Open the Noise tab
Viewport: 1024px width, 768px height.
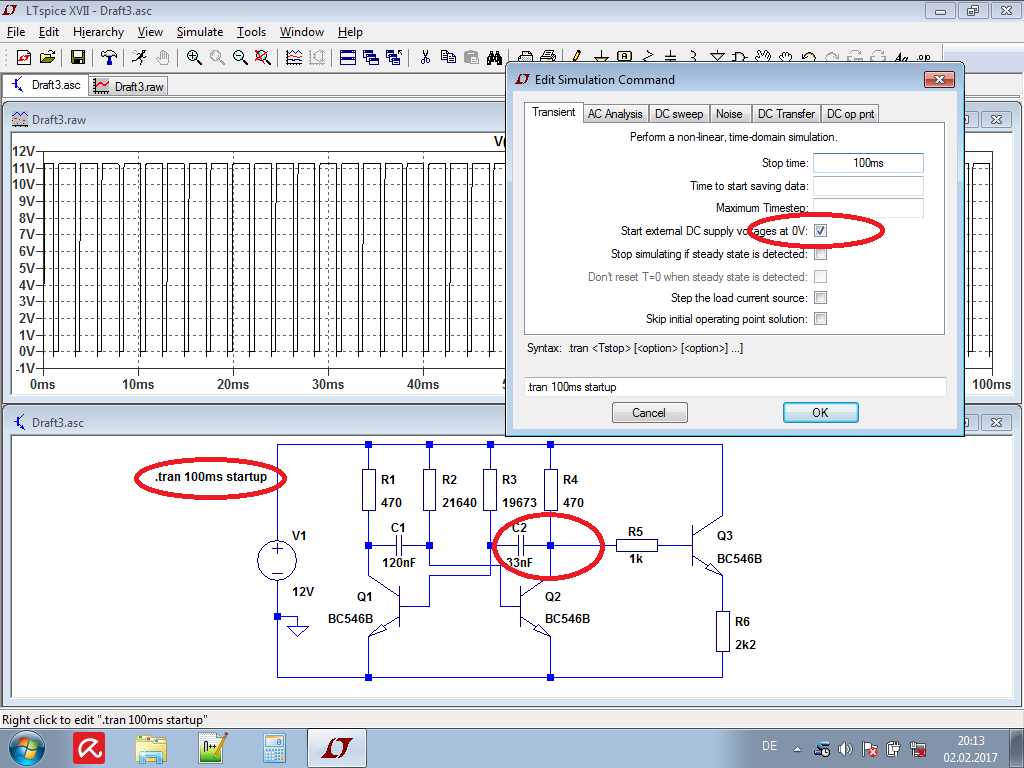729,114
